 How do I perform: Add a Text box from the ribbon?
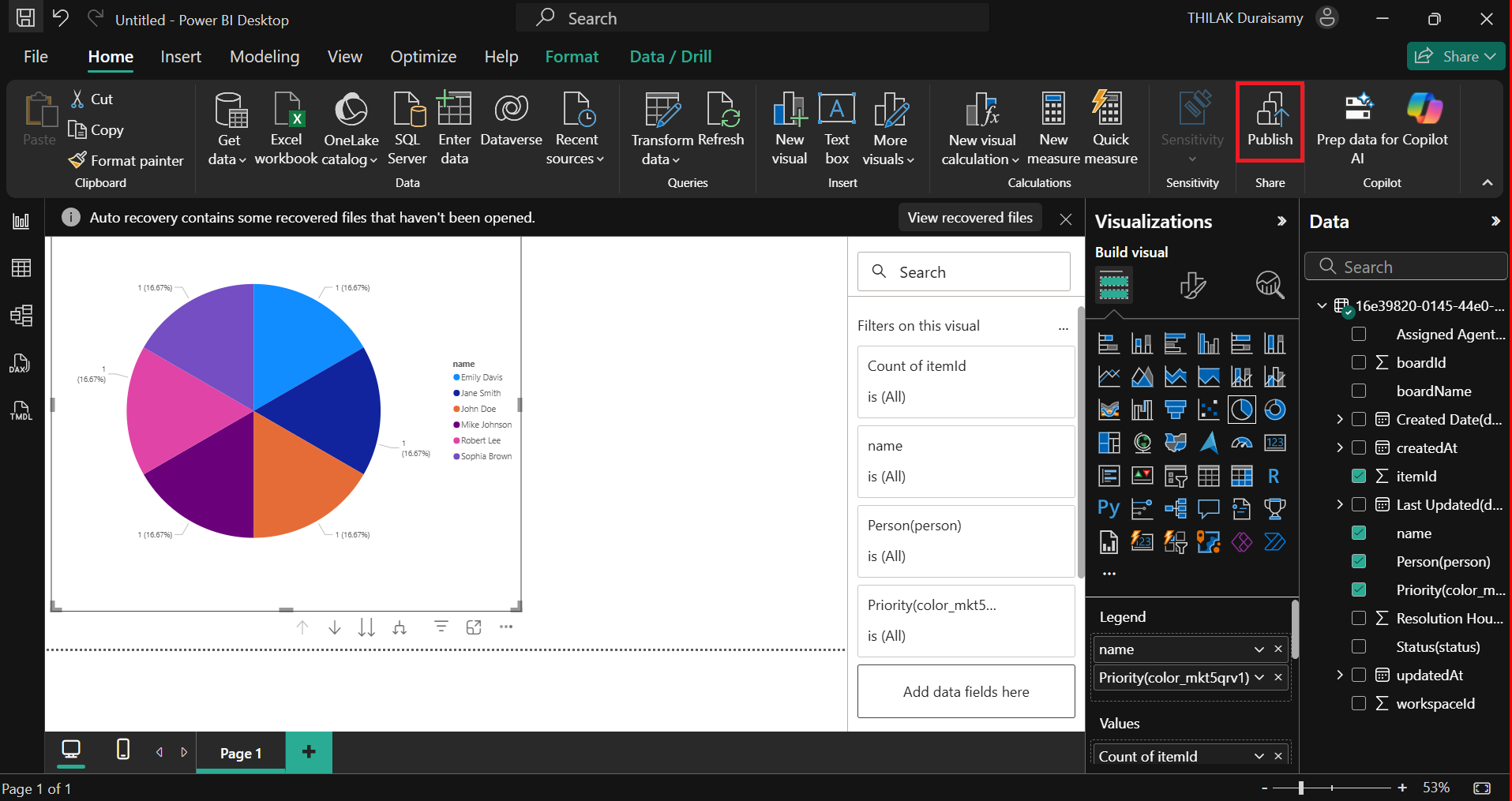click(x=837, y=129)
